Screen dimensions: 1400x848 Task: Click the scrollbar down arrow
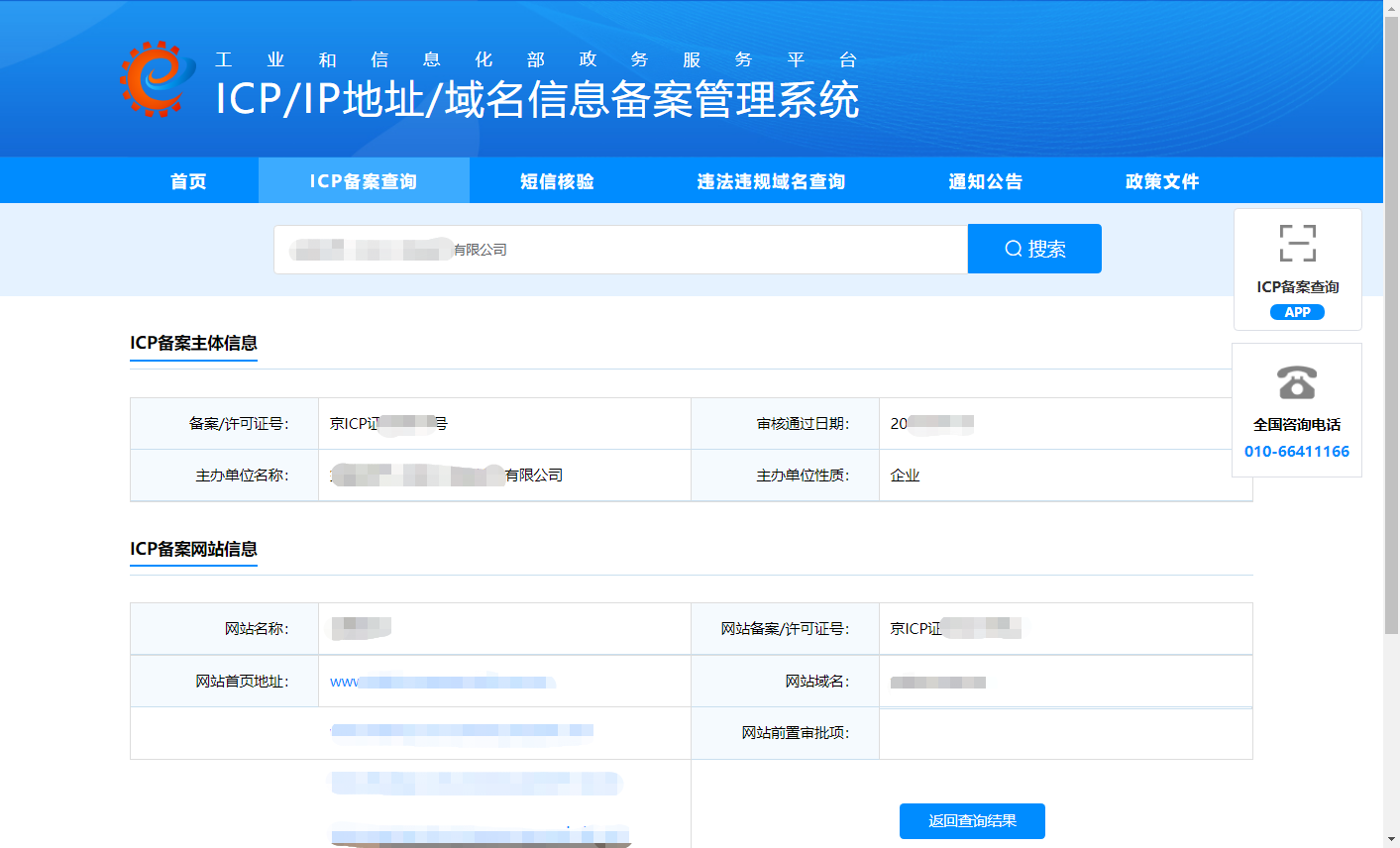1391,840
